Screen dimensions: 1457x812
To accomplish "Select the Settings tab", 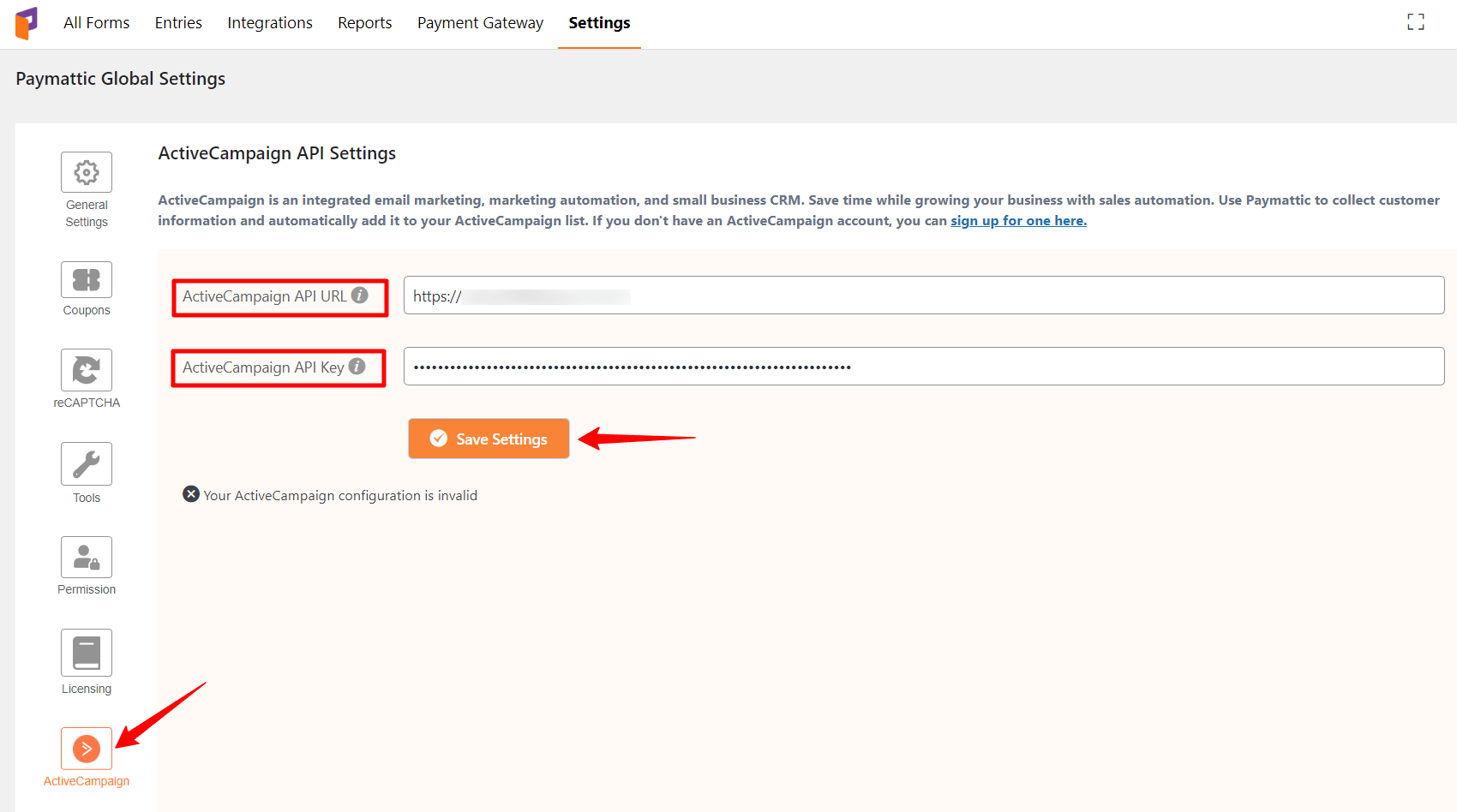I will 600,23.
